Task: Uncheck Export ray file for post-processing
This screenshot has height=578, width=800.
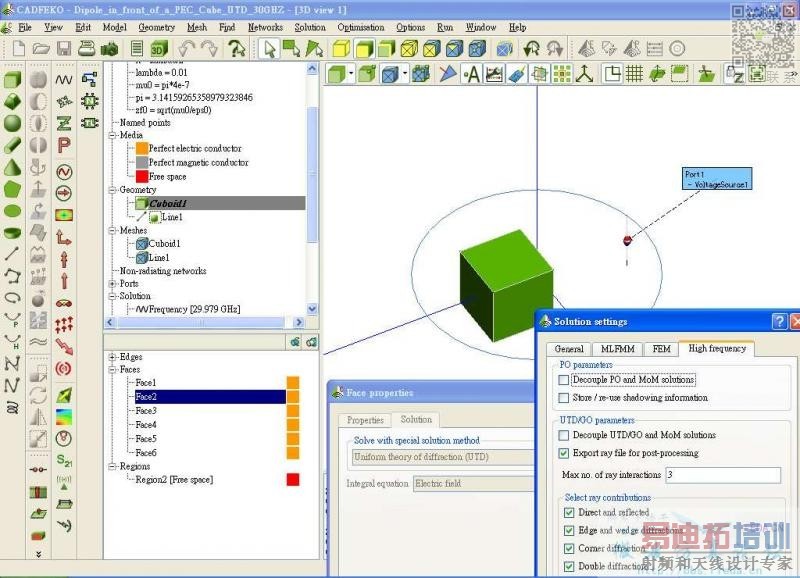Action: (x=564, y=453)
